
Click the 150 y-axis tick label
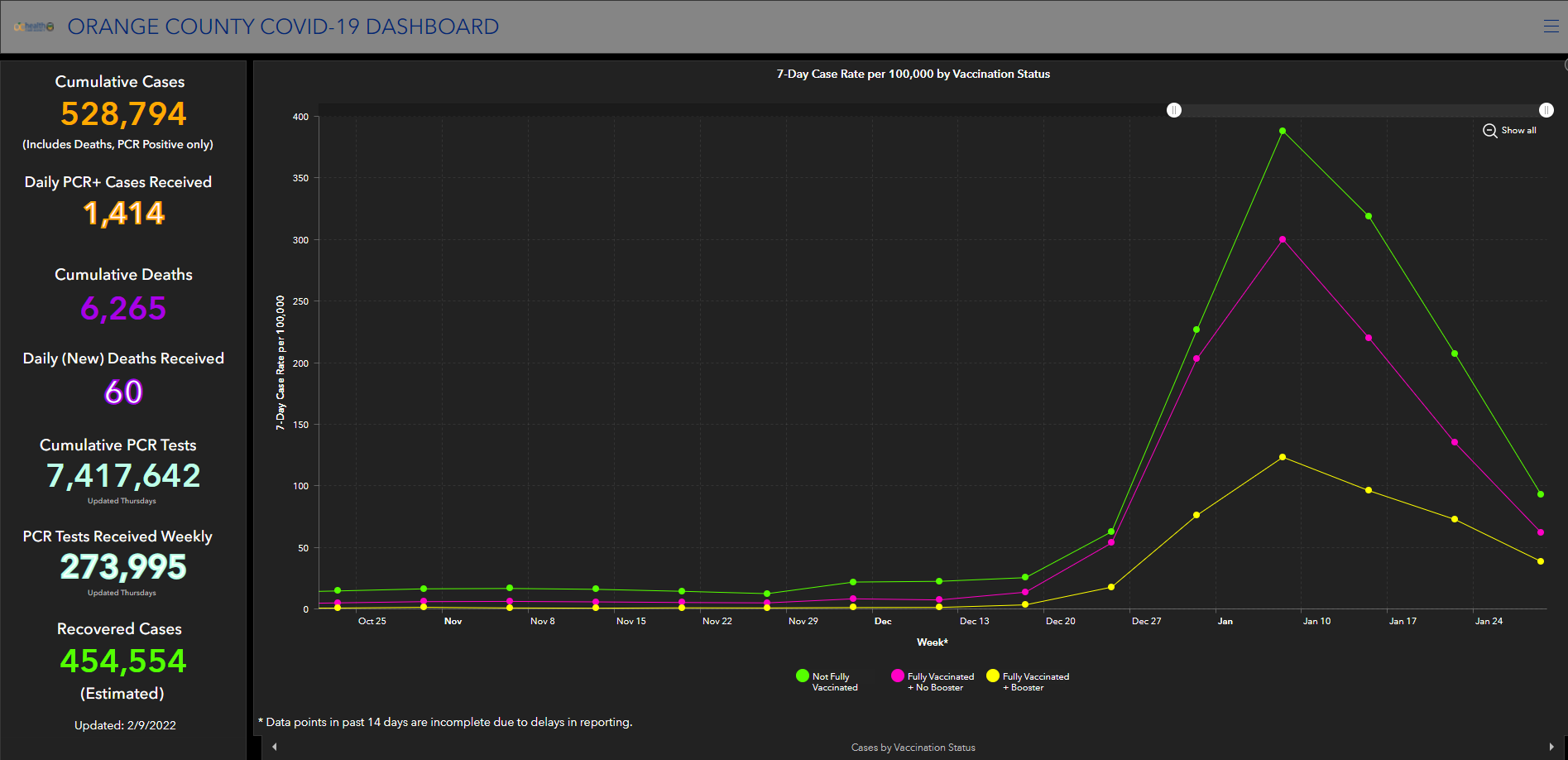tap(300, 425)
